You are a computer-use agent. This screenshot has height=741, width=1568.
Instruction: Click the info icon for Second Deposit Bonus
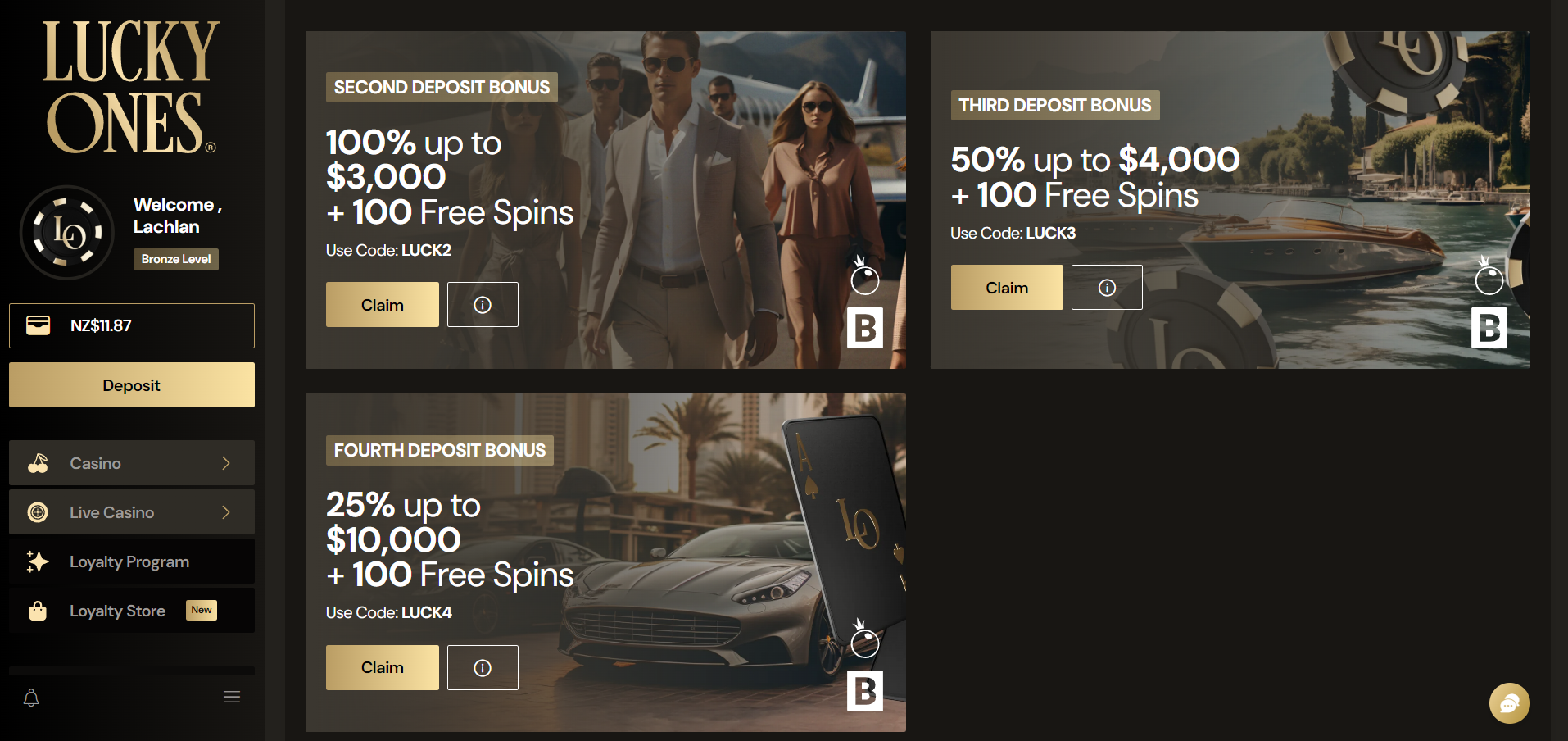pyautogui.click(x=483, y=305)
